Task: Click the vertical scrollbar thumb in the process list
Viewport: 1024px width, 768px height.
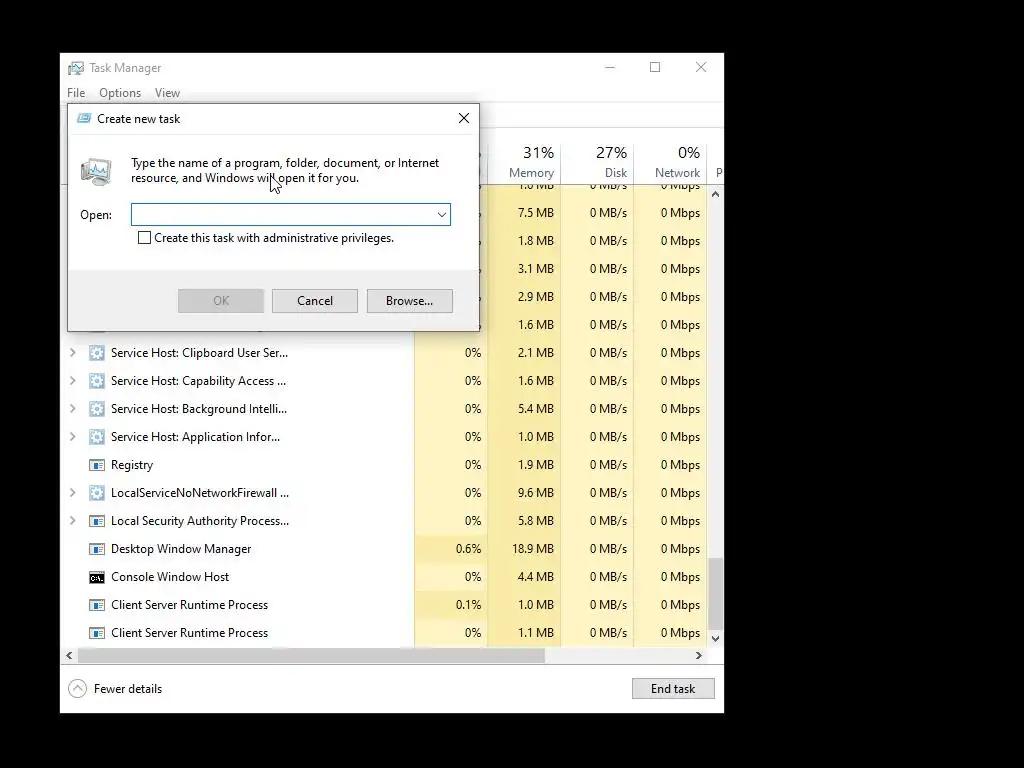Action: click(716, 592)
